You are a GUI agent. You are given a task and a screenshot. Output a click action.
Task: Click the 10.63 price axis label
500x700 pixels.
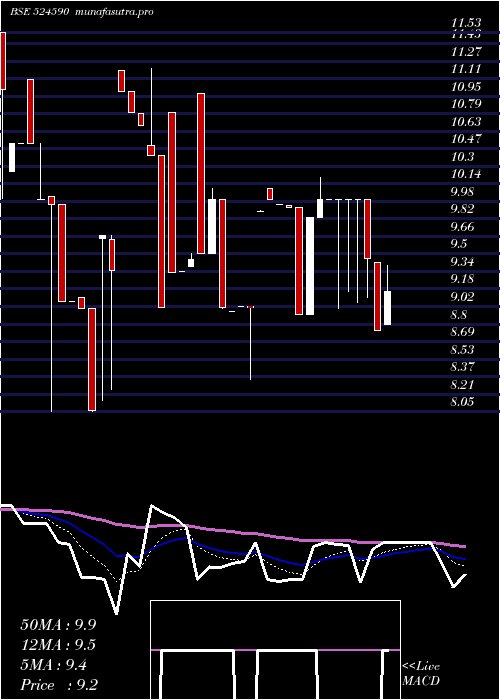[466, 121]
